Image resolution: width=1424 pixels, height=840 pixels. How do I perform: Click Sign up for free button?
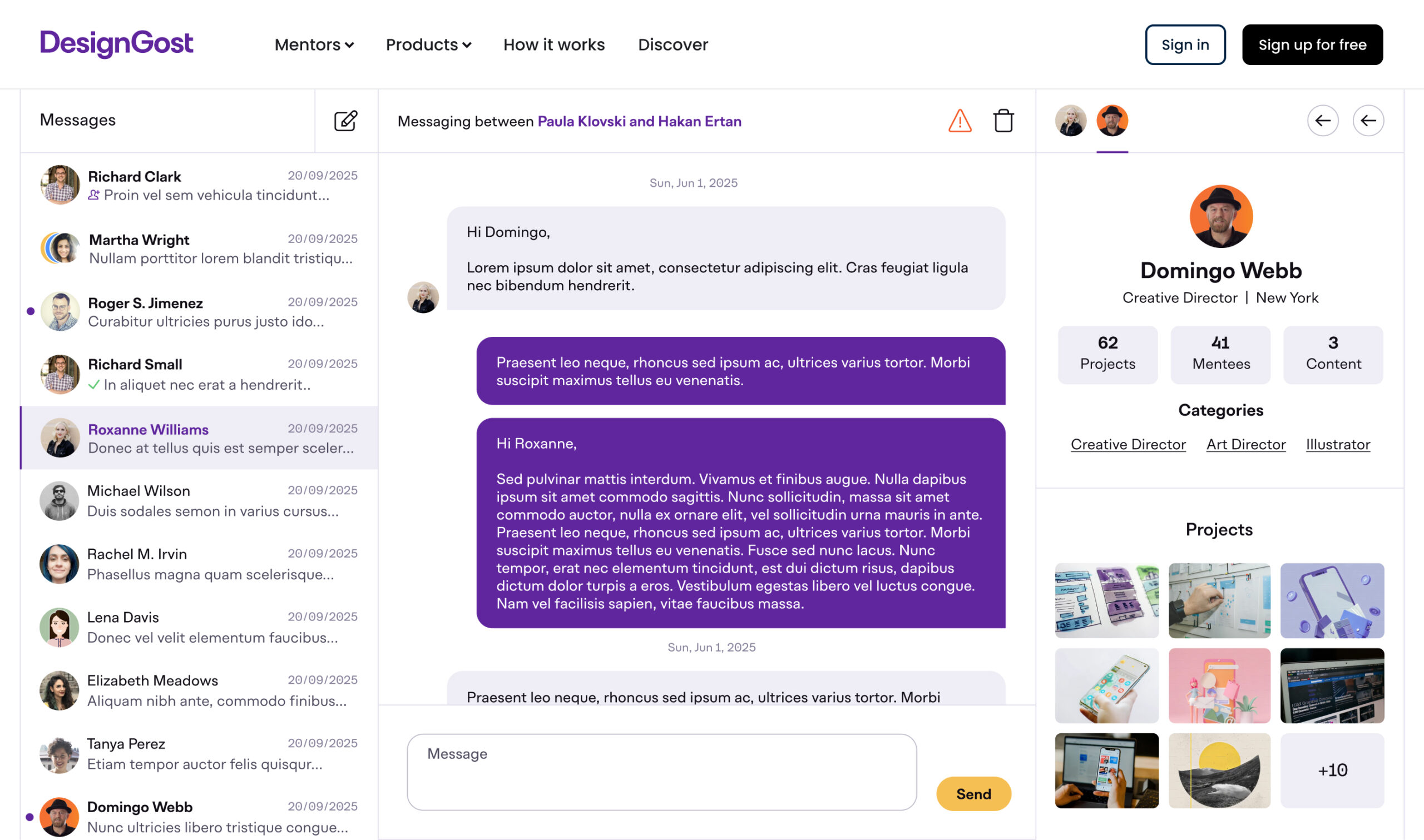coord(1312,44)
